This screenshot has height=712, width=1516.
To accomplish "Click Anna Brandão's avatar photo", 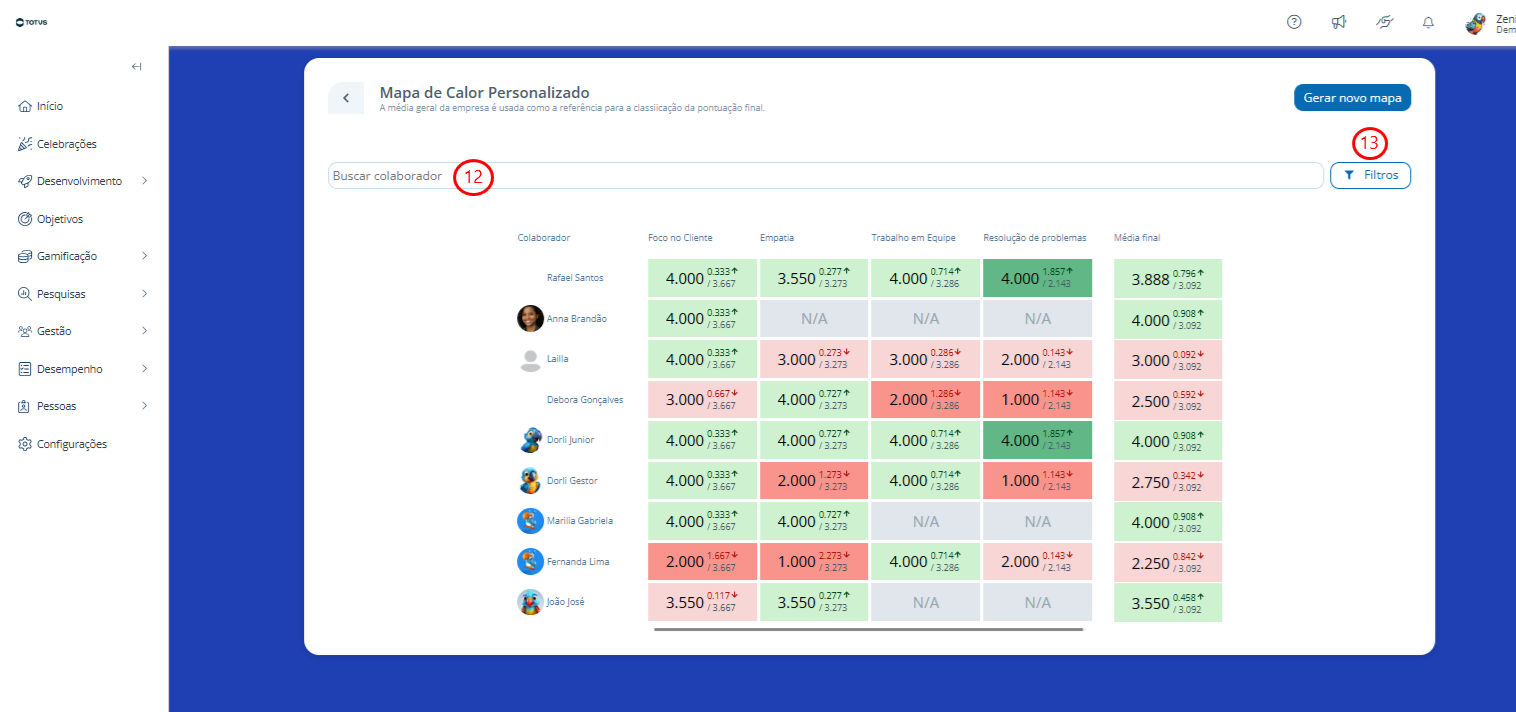I will [x=530, y=318].
